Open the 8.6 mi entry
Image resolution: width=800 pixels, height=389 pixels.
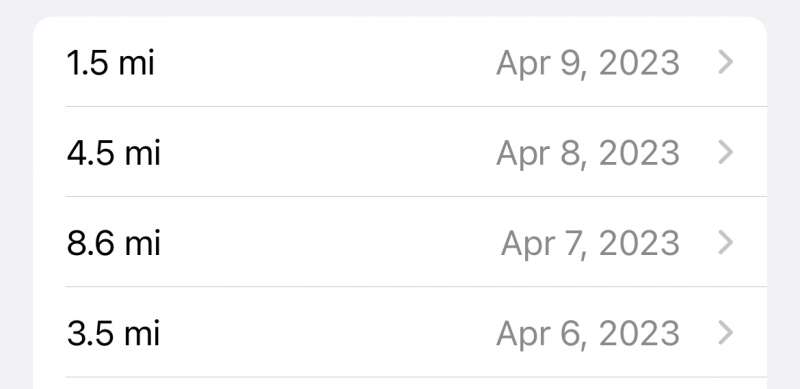point(400,241)
